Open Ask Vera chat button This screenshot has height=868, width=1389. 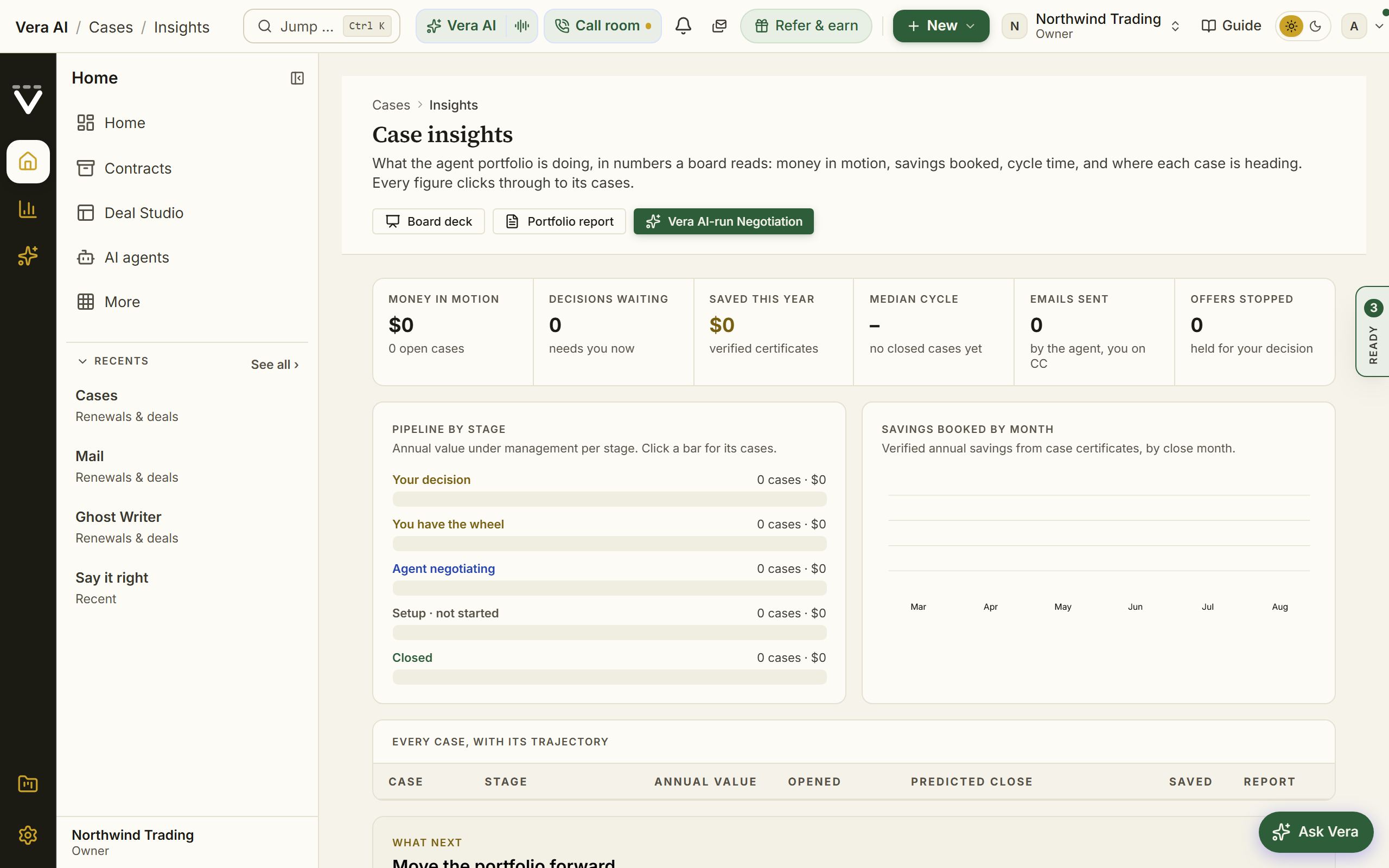tap(1316, 832)
